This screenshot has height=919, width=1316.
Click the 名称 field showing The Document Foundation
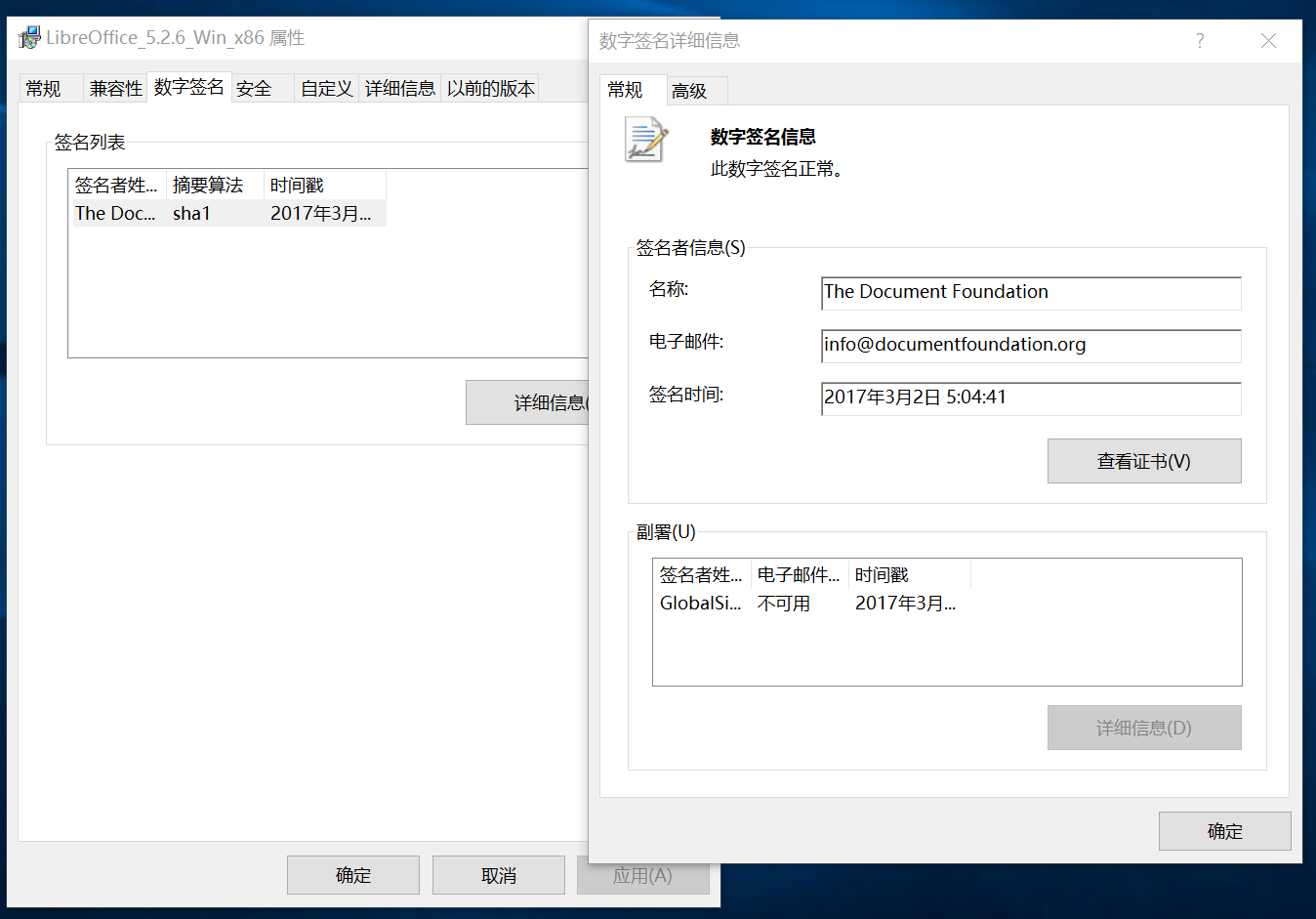[1031, 292]
